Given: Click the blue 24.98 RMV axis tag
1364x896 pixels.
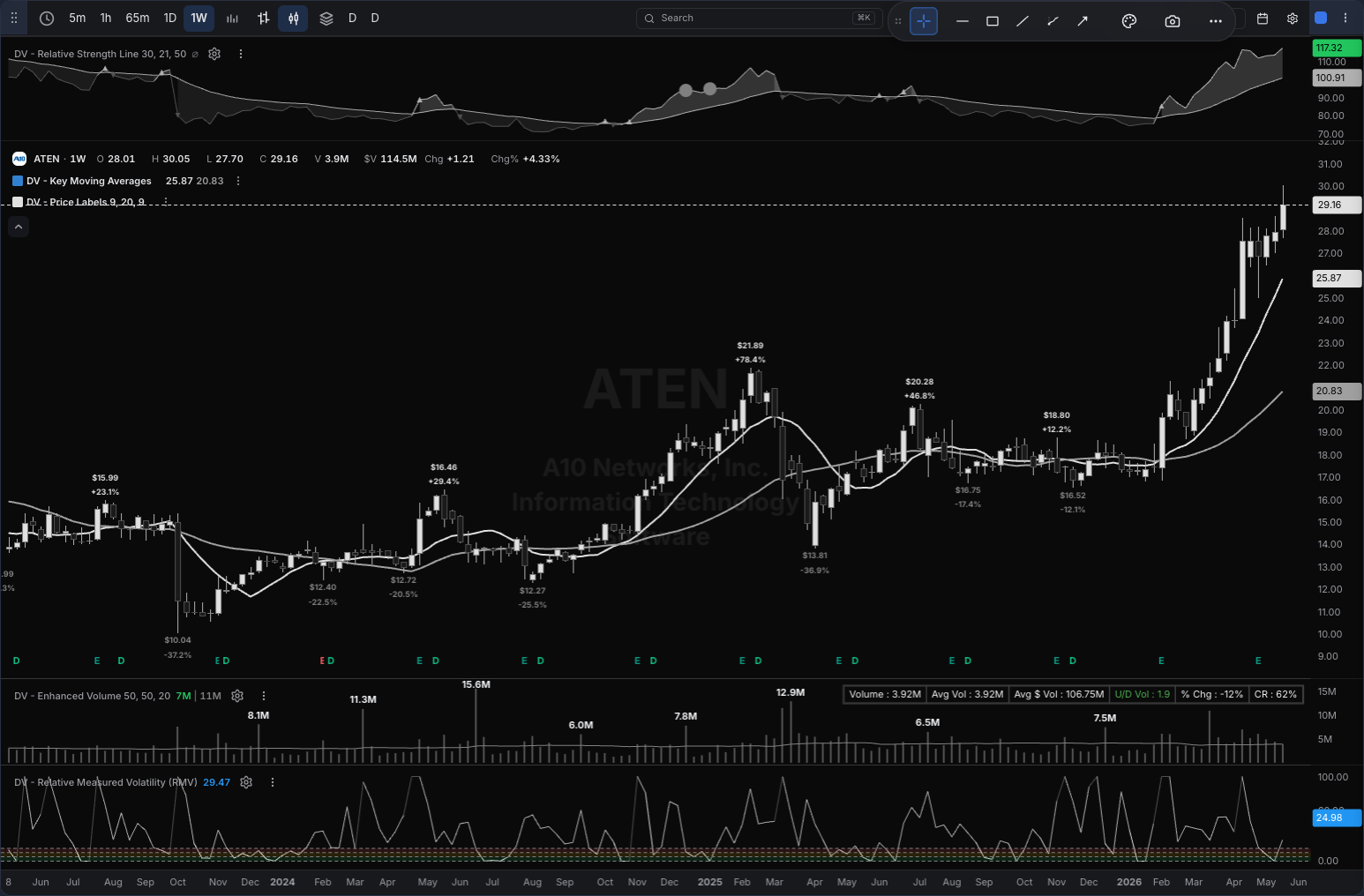Looking at the screenshot, I should (1337, 818).
